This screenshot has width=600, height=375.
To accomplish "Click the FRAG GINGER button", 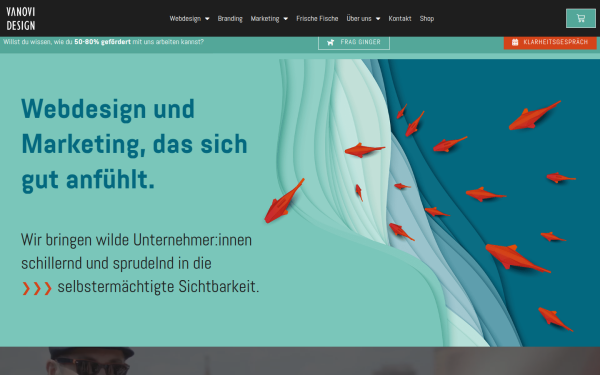I will (x=354, y=42).
